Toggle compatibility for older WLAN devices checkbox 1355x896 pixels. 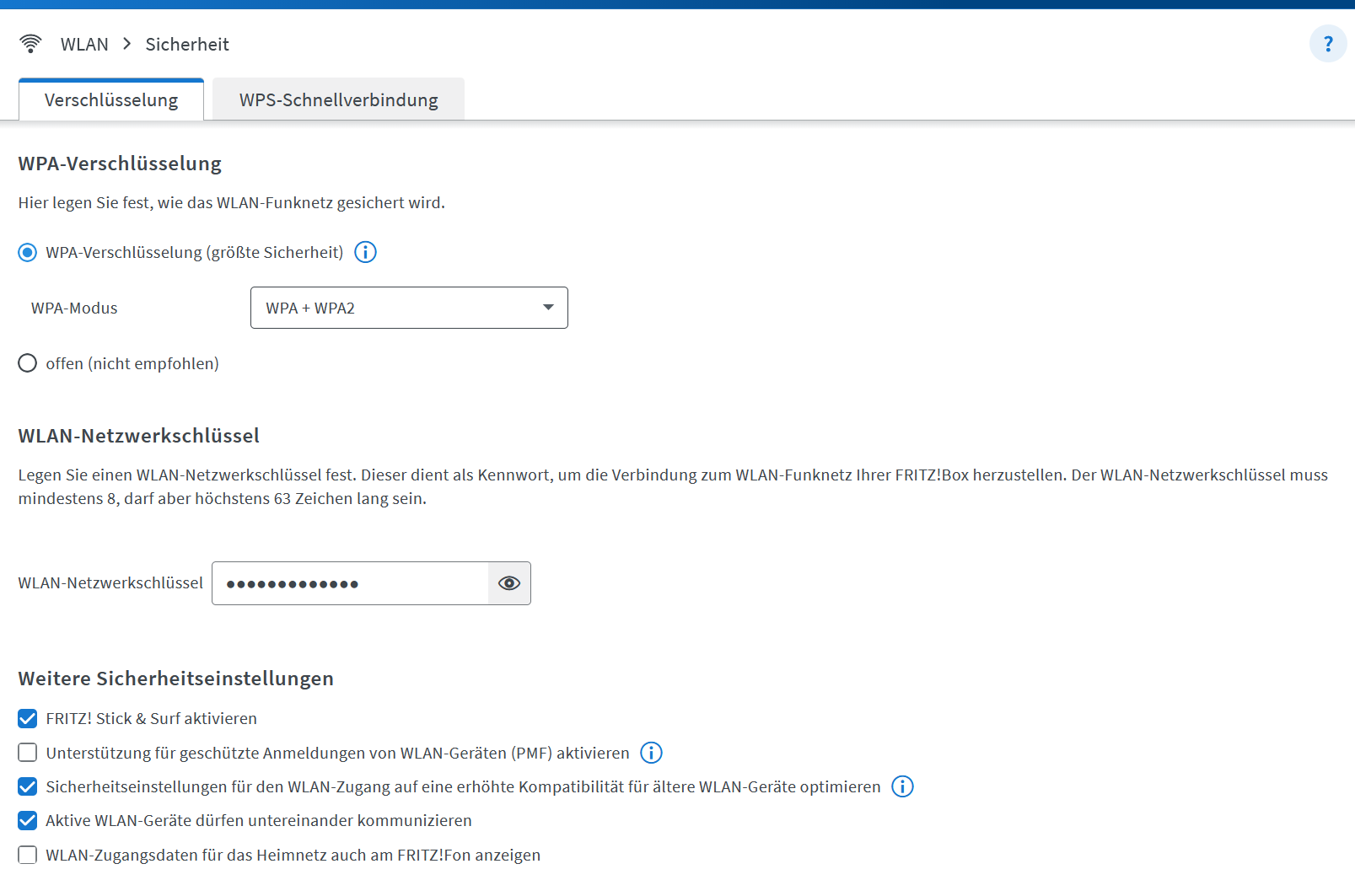coord(28,786)
